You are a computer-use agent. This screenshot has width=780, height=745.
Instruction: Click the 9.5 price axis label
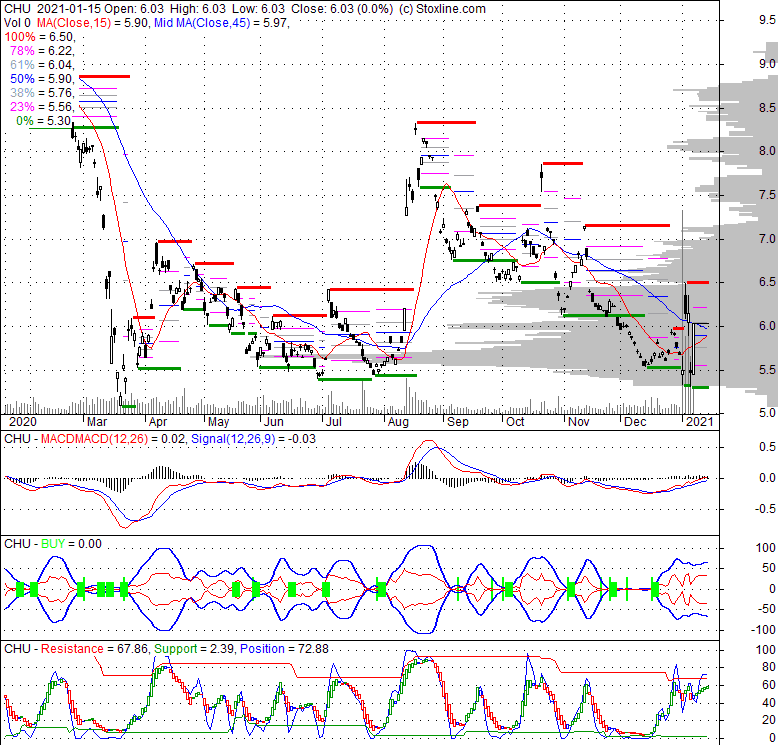[767, 20]
